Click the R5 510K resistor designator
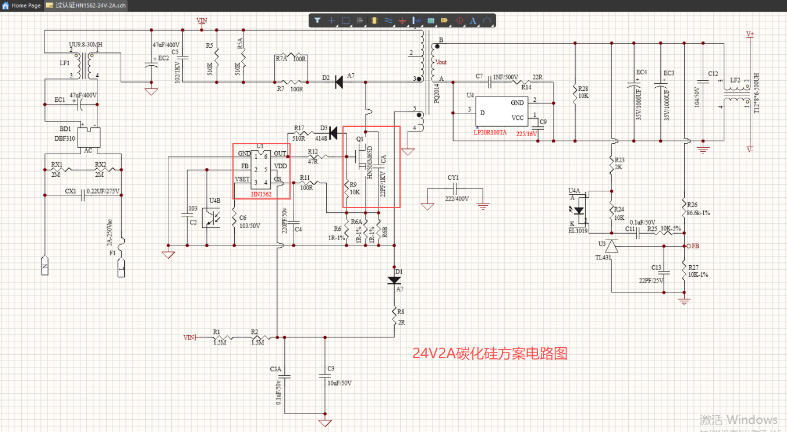 pyautogui.click(x=209, y=46)
